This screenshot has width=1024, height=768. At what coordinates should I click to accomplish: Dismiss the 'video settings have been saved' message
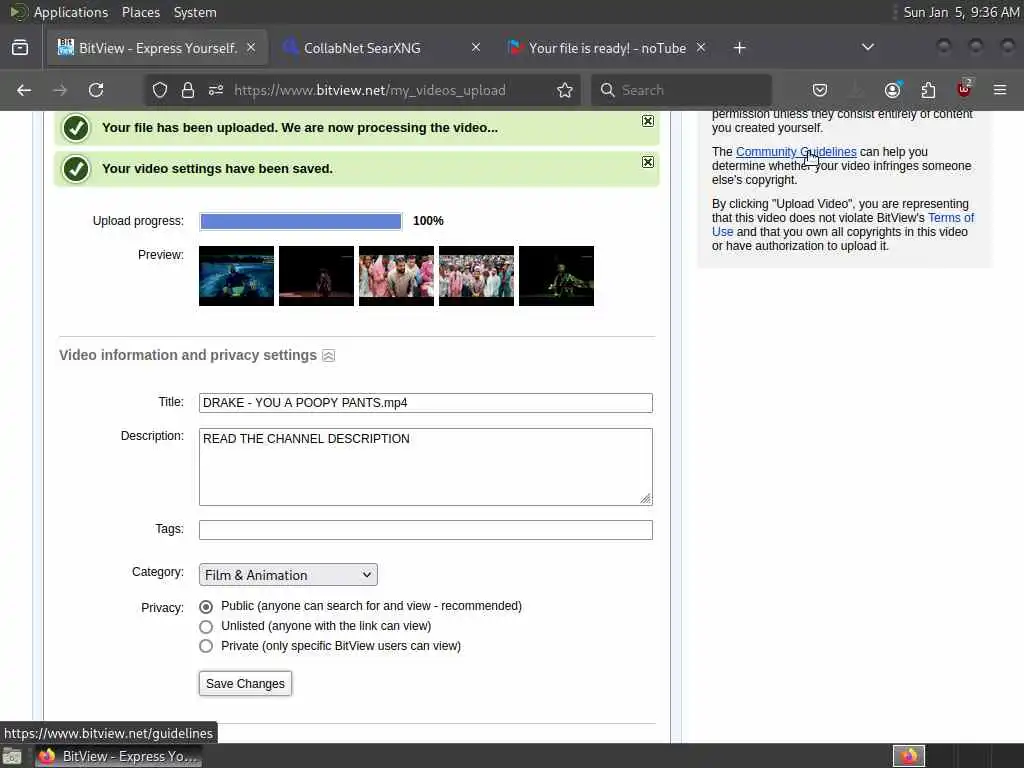pos(647,162)
